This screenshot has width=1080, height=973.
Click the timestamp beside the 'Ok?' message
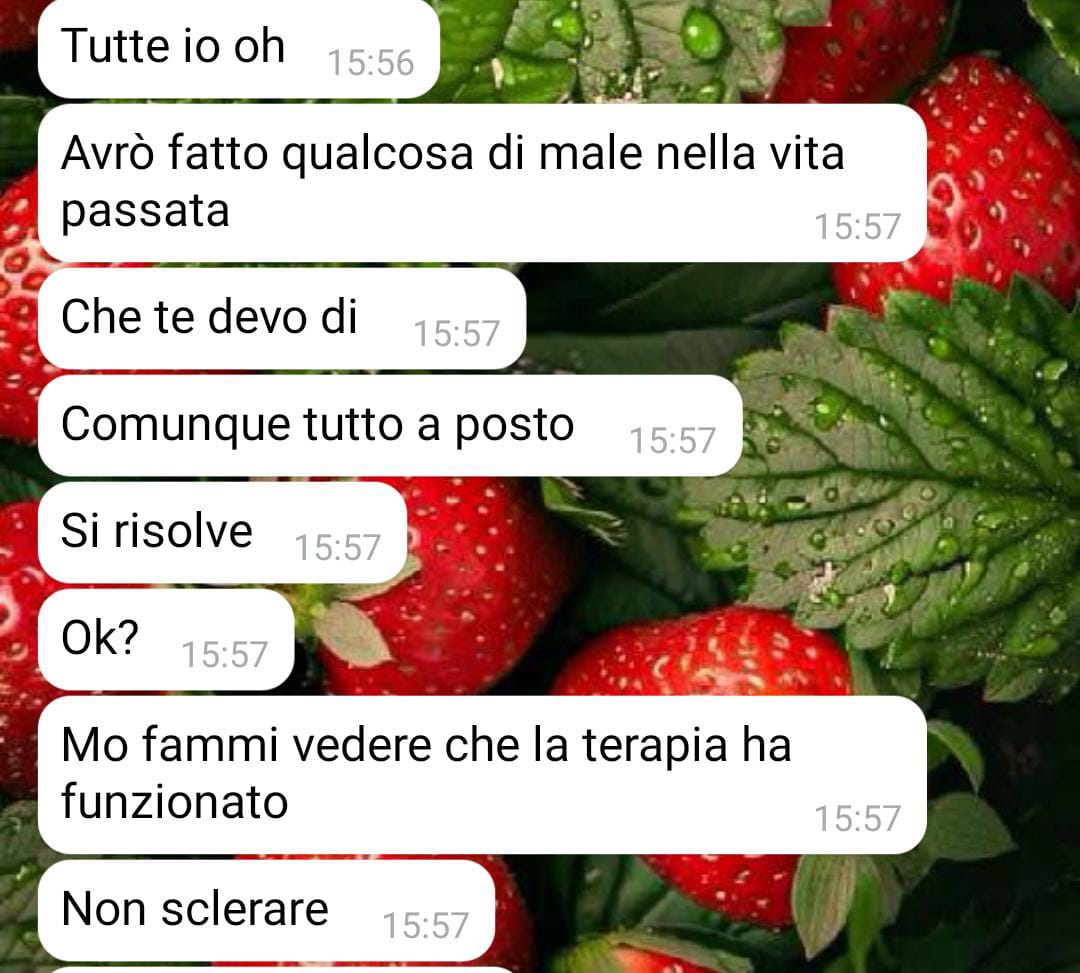tap(225, 655)
